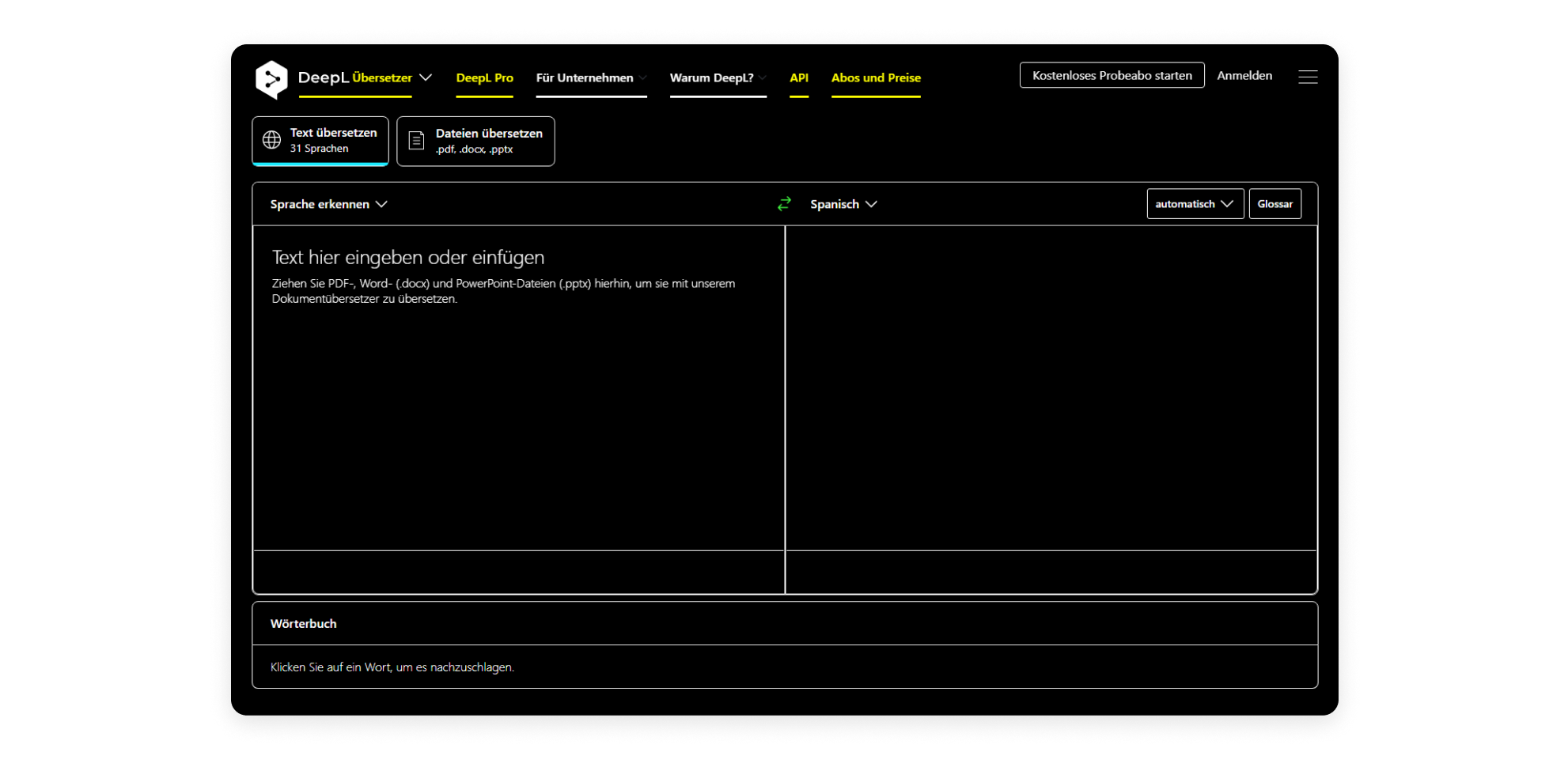Open the automatisch formality dropdown
This screenshot has width=1568, height=767.
(1195, 204)
